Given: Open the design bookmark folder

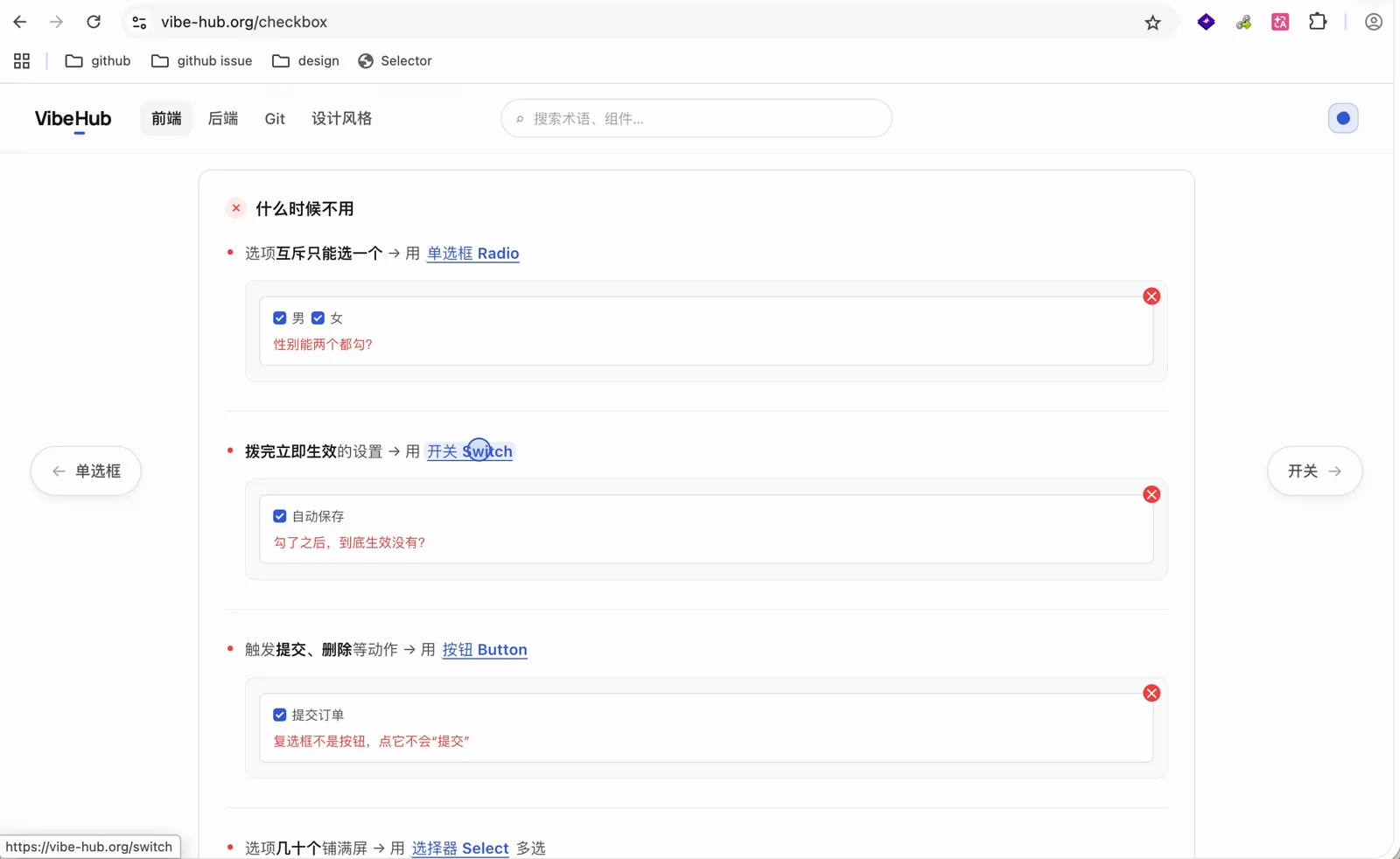Looking at the screenshot, I should coord(306,60).
